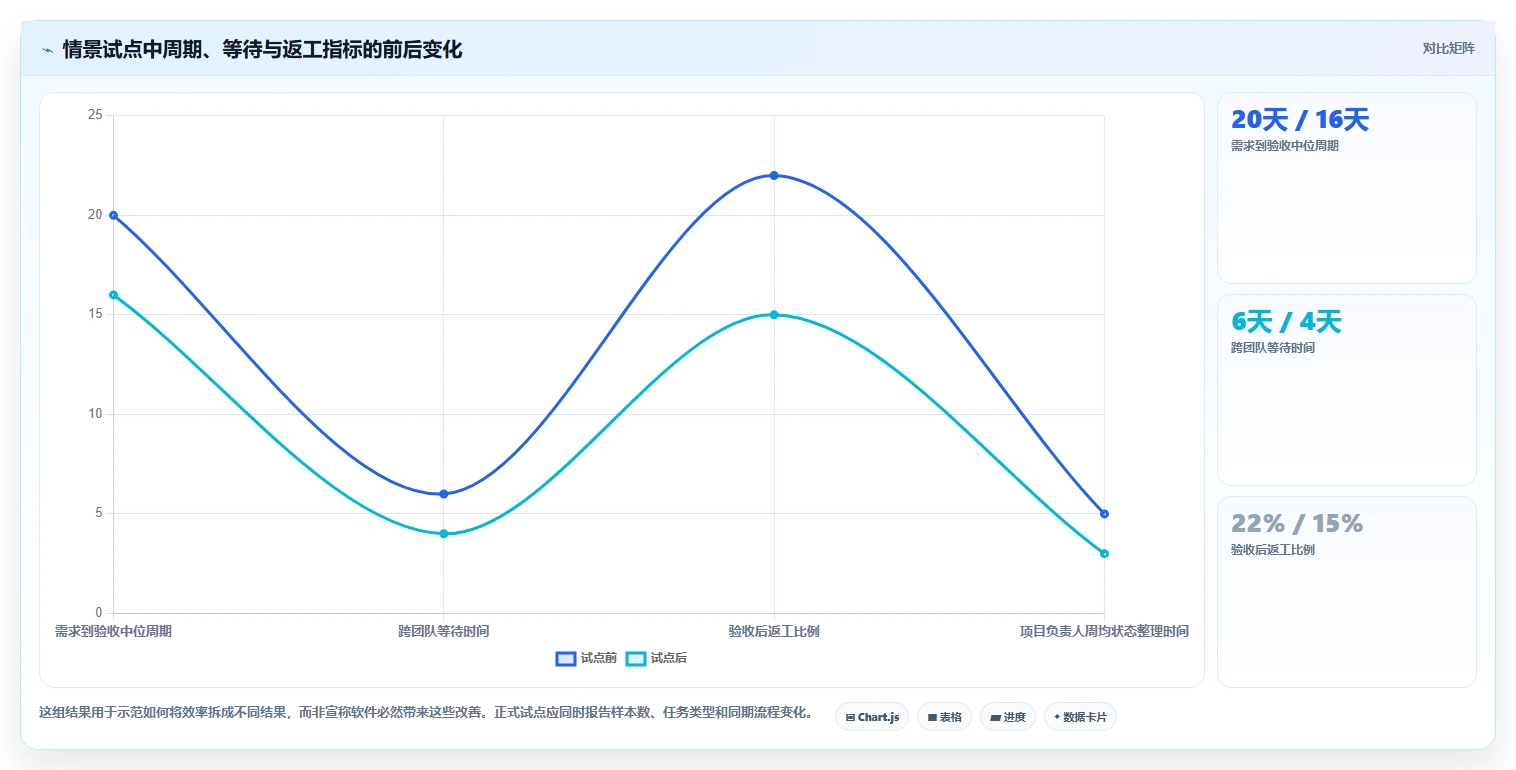Click 试点后 point at 项目负责人周均状态整理时间
This screenshot has height=770, width=1516.
(x=1104, y=553)
